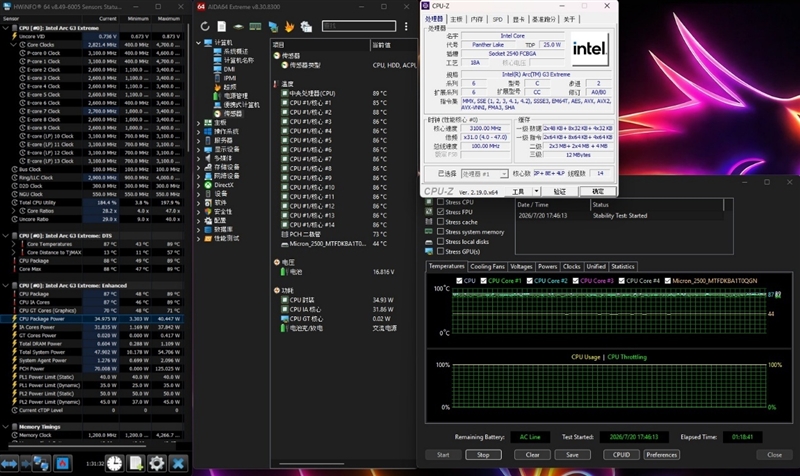Click the Stop button in stability test
800x476 pixels.
[483, 455]
